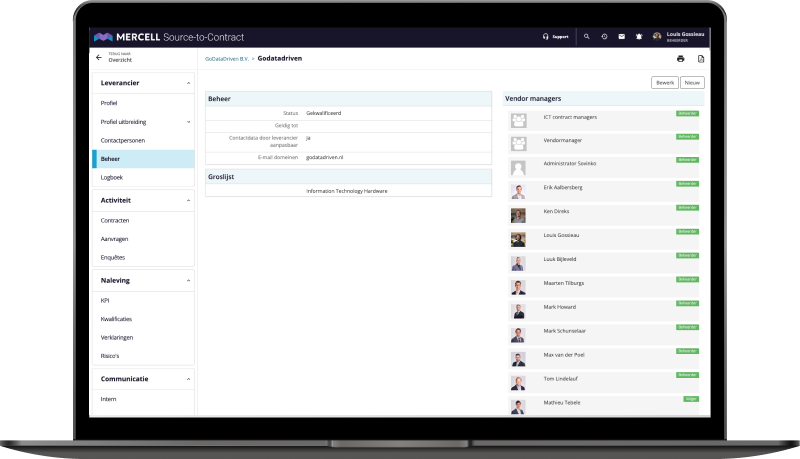Follow the GoDataDriven B.V. breadcrumb link
This screenshot has height=459, width=800.
click(x=227, y=59)
